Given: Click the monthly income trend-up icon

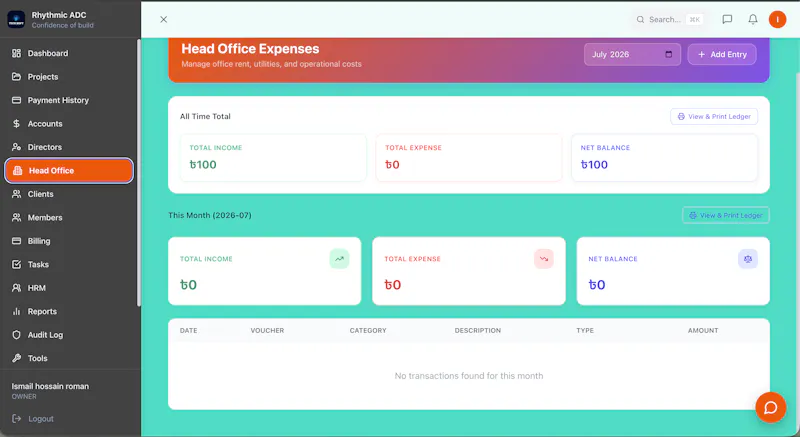Looking at the screenshot, I should point(339,259).
